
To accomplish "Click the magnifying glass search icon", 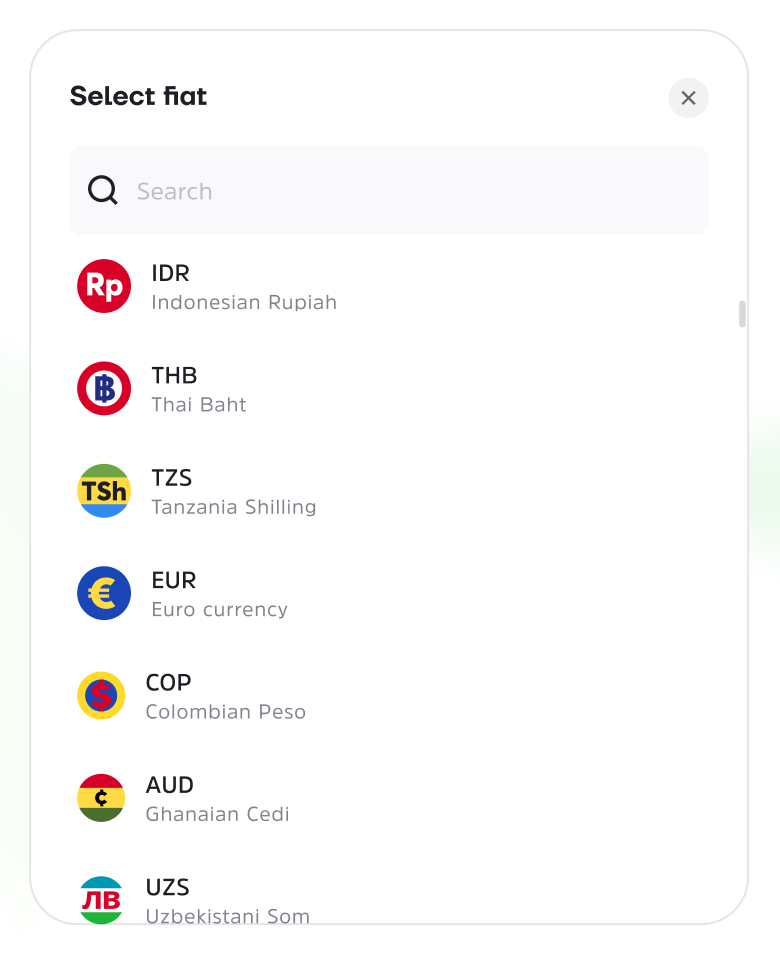I will point(103,190).
